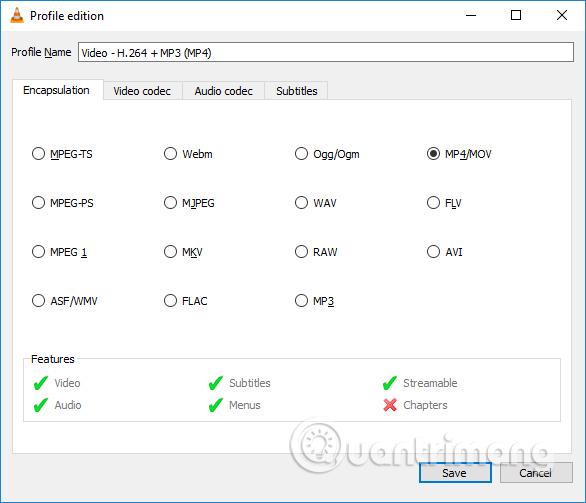Click the Streamable feature label
Viewport: 586px width, 503px height.
pos(430,383)
